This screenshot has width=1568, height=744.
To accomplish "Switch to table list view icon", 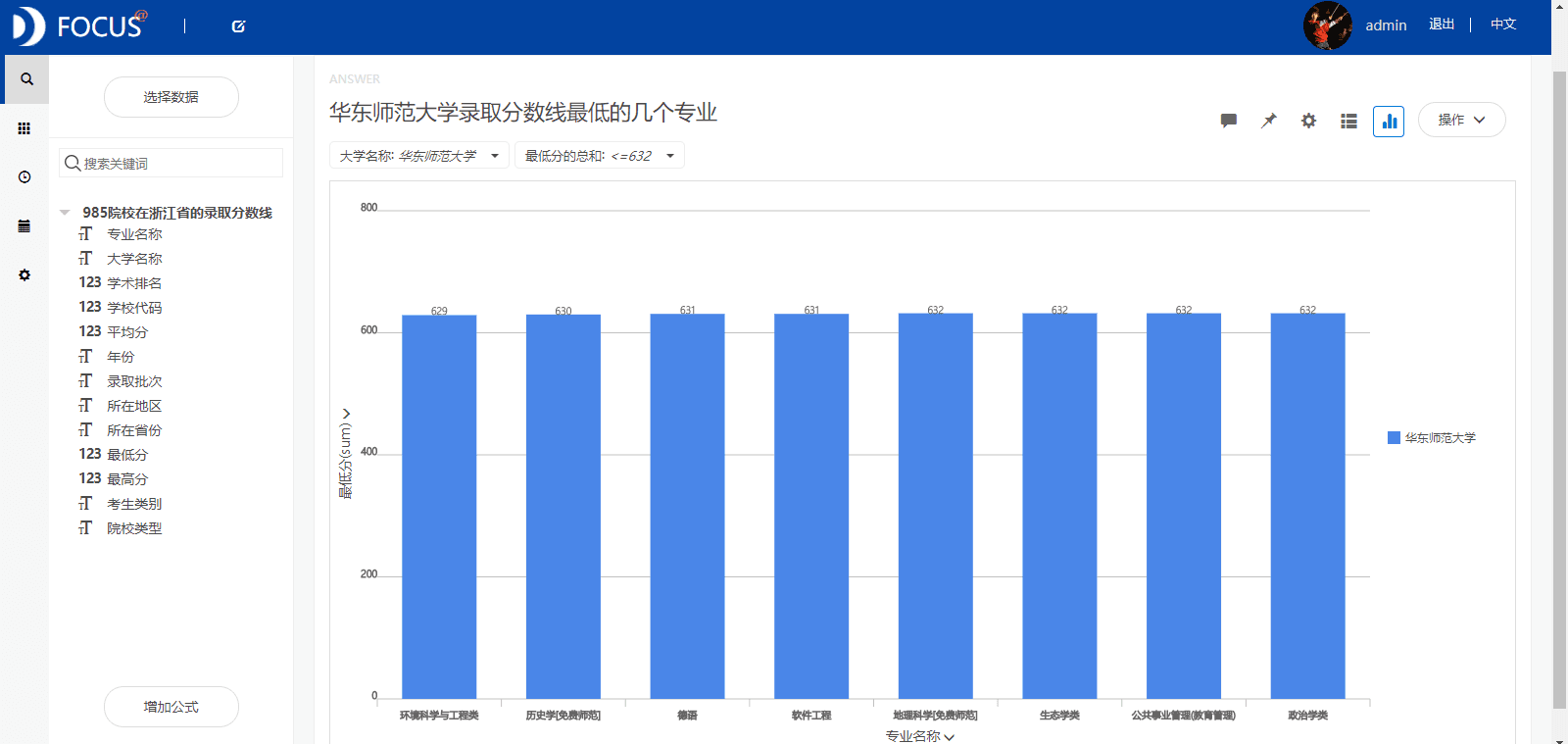I will 1349,121.
